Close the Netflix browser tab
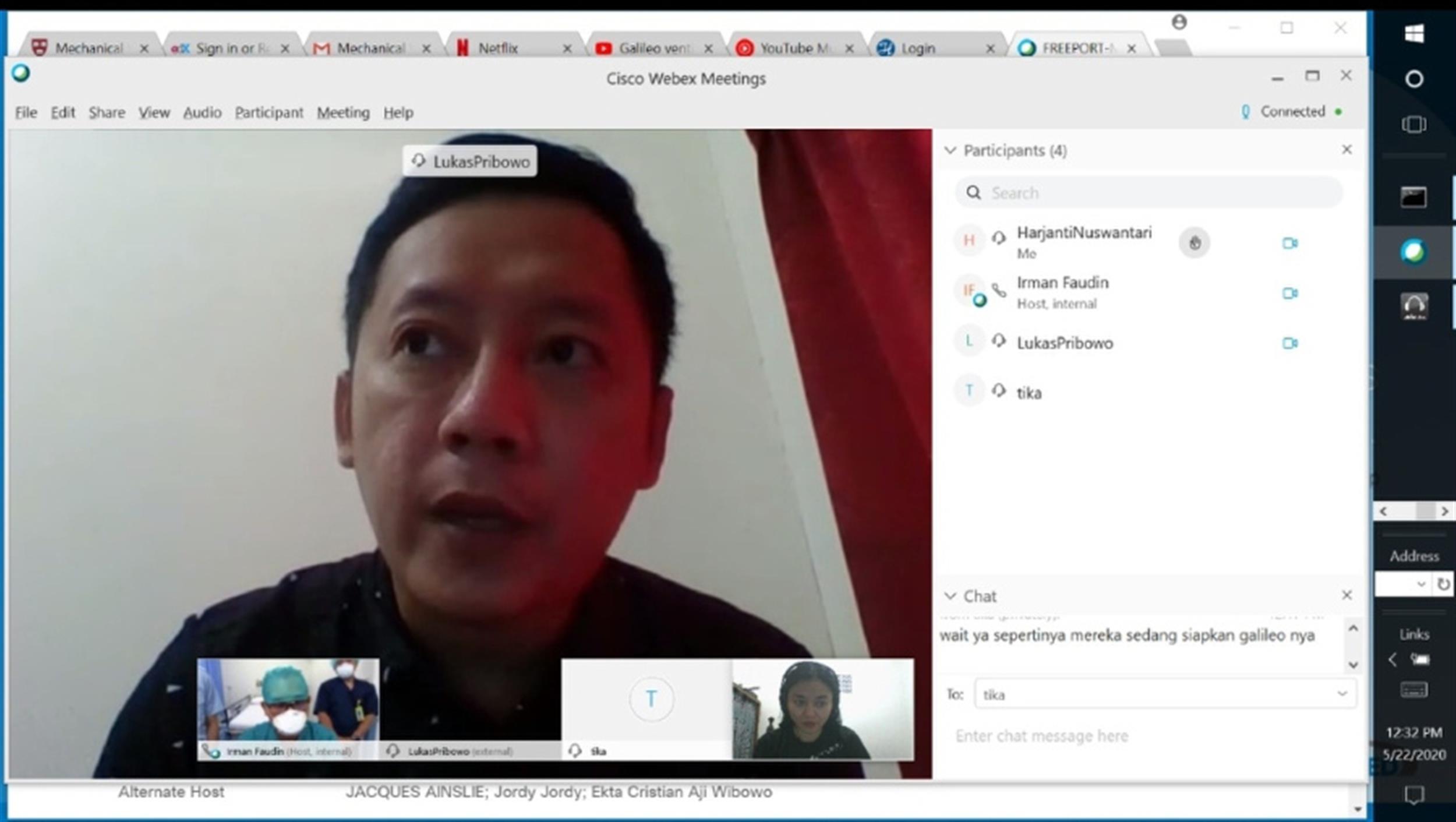 [567, 48]
